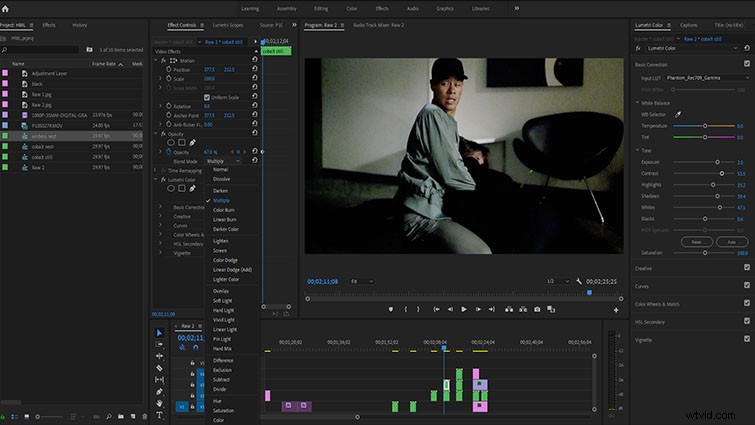Viewport: 755px width, 425px height.
Task: Click the Selection arrow tool
Action: 159,333
